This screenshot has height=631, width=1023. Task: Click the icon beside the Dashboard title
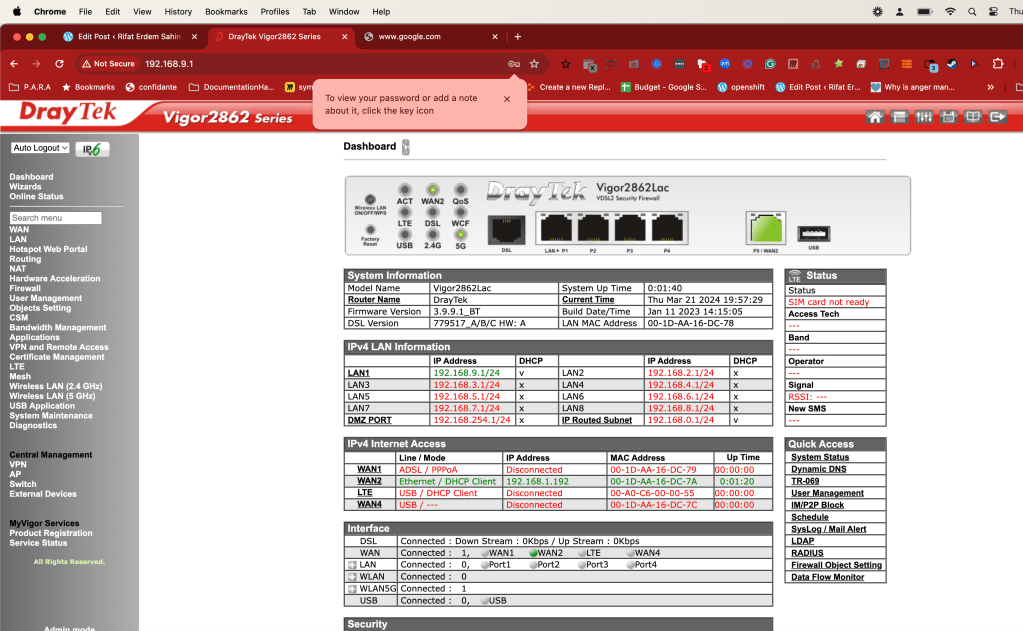click(x=405, y=147)
